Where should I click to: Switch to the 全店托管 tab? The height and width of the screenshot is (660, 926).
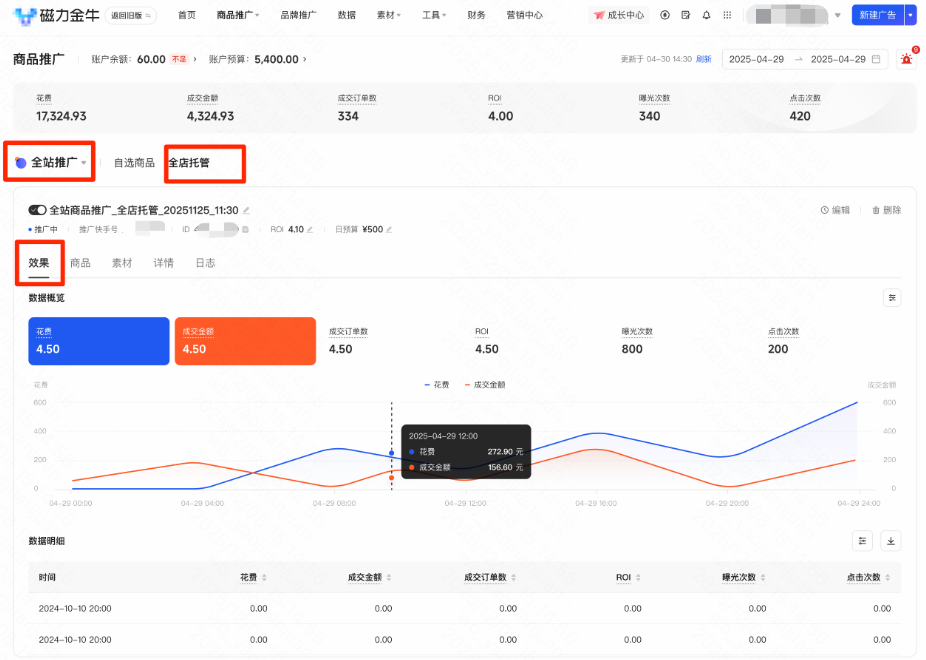(x=189, y=163)
